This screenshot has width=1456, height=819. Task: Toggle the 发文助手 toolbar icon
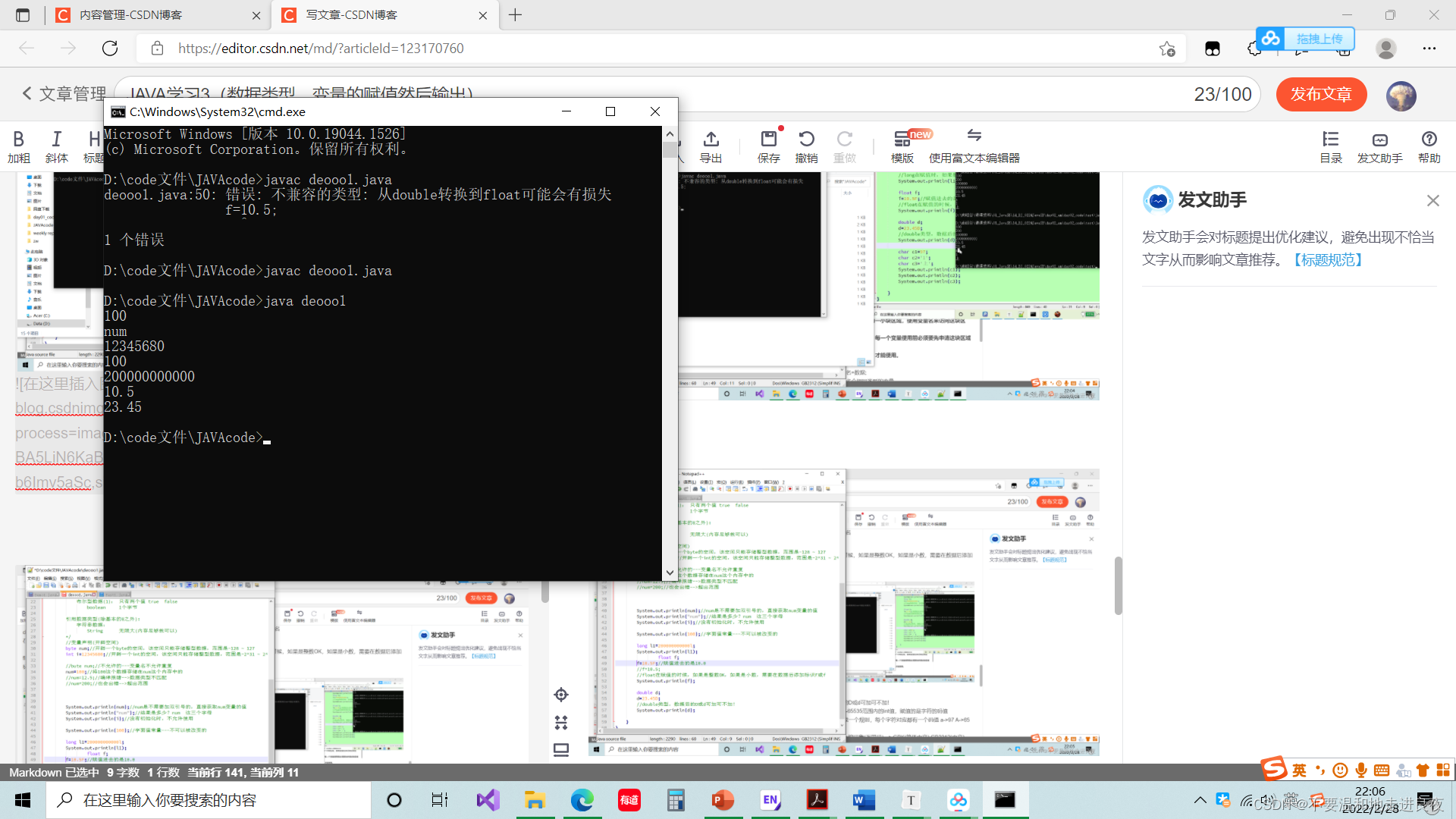tap(1379, 146)
